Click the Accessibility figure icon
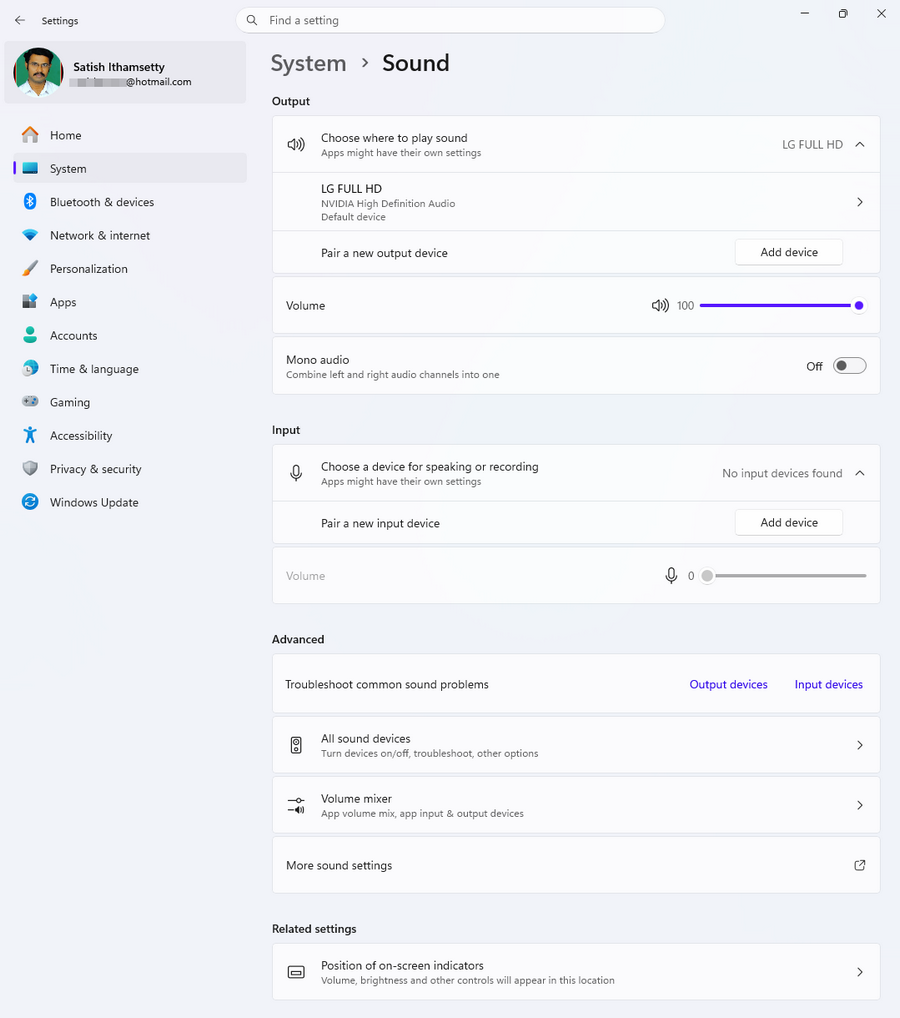Image resolution: width=900 pixels, height=1018 pixels. click(30, 435)
